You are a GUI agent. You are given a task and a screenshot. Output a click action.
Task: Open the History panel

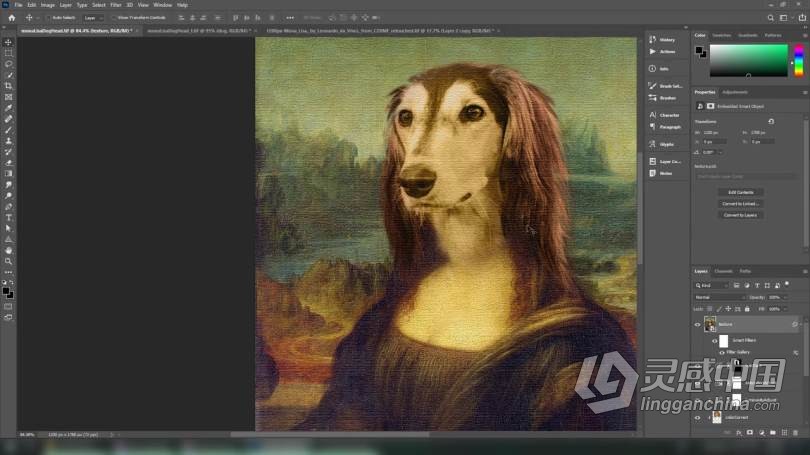click(x=663, y=39)
